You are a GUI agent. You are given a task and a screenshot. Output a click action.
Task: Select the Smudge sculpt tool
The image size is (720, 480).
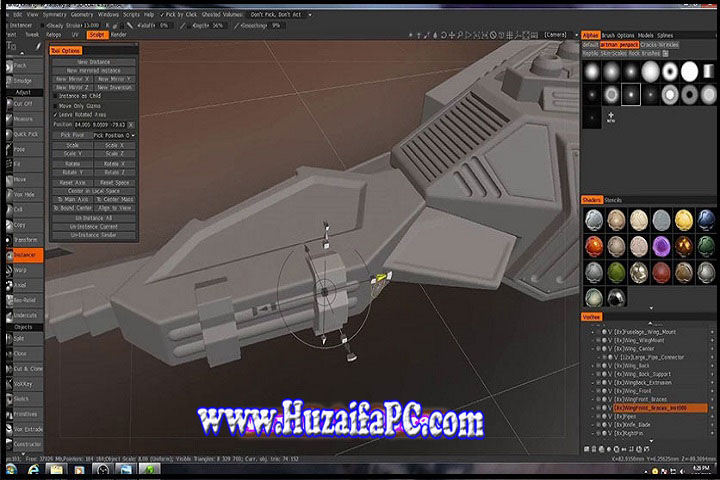point(24,81)
